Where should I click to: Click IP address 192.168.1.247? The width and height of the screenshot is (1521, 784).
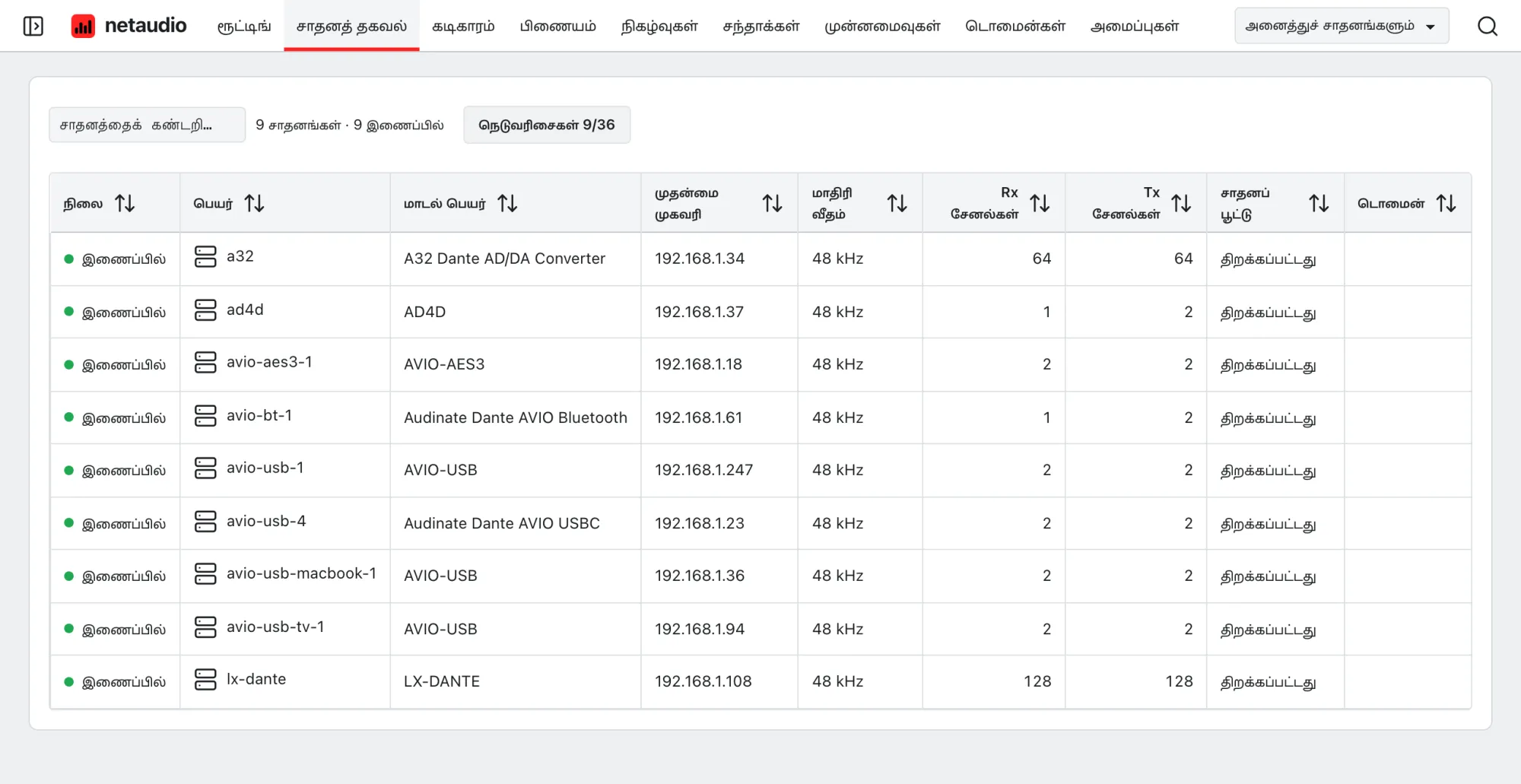coord(704,470)
